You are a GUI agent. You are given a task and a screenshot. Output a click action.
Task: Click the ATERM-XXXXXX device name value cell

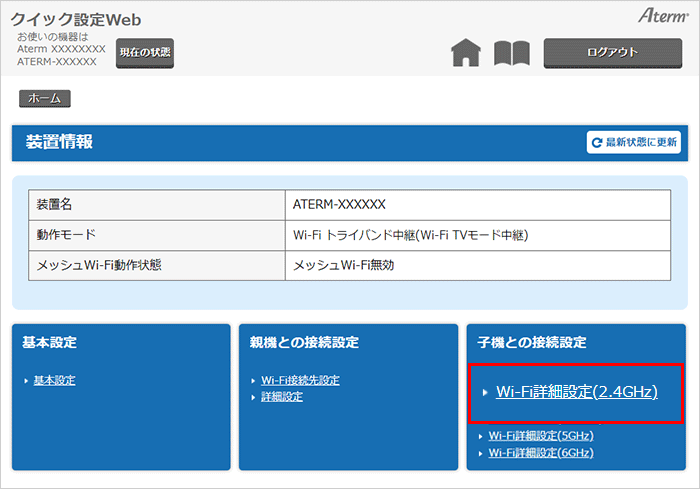coord(340,204)
